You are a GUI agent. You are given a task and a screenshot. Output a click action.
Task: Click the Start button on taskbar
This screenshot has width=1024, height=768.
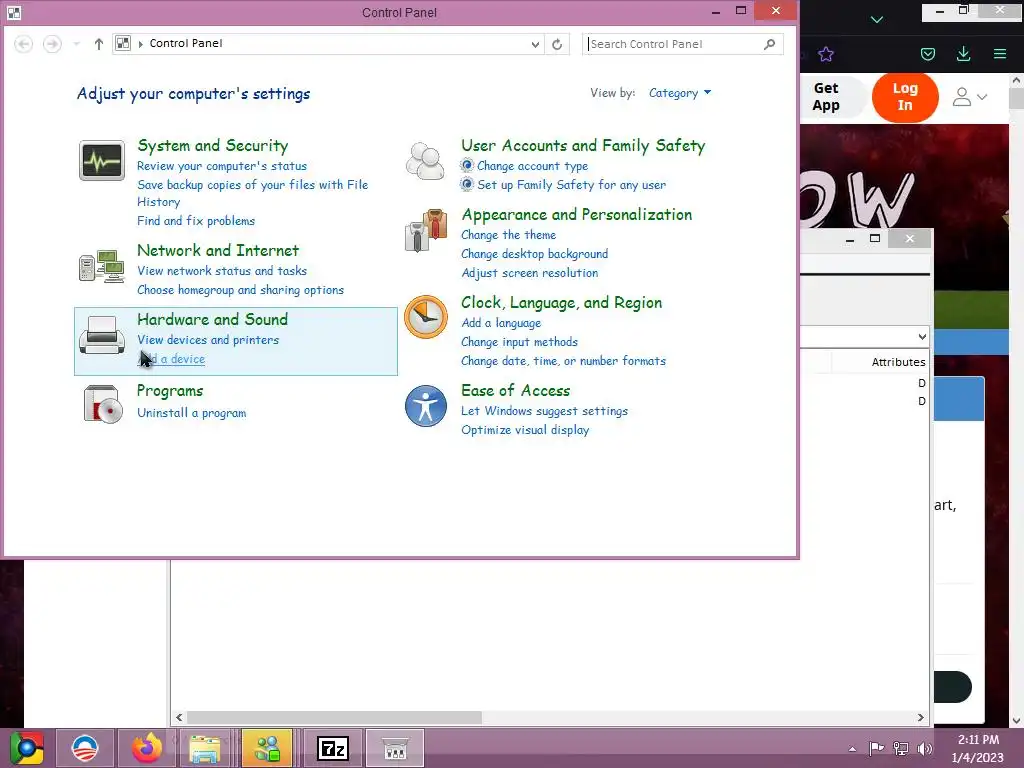(27, 748)
